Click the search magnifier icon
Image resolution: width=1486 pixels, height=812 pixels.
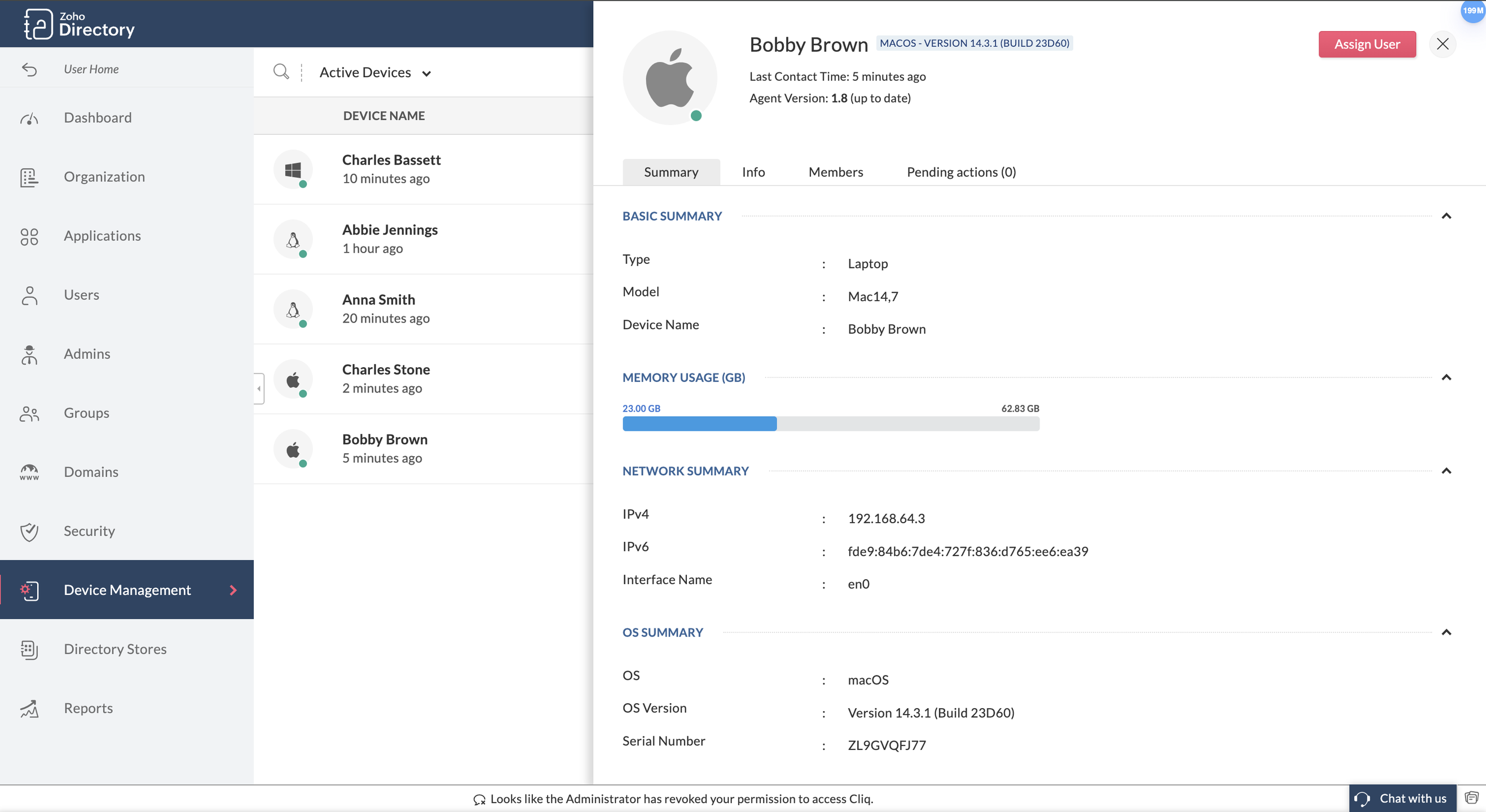pyautogui.click(x=281, y=72)
